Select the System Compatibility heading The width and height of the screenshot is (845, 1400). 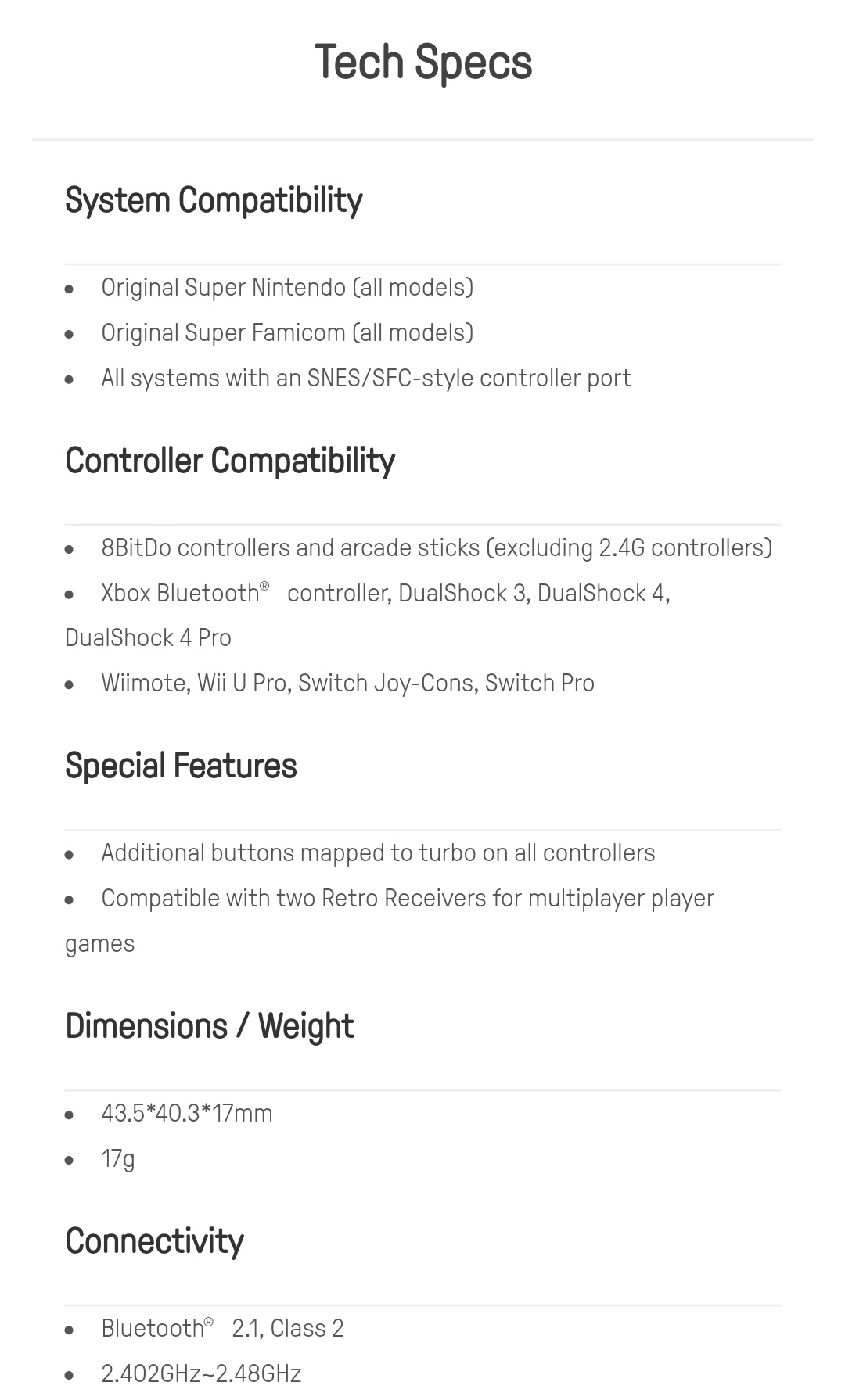[x=214, y=200]
